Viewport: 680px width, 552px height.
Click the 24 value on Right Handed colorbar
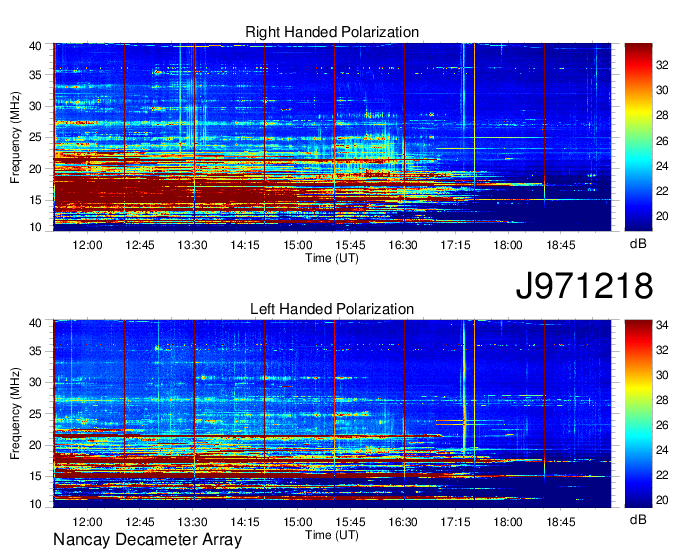[x=662, y=166]
